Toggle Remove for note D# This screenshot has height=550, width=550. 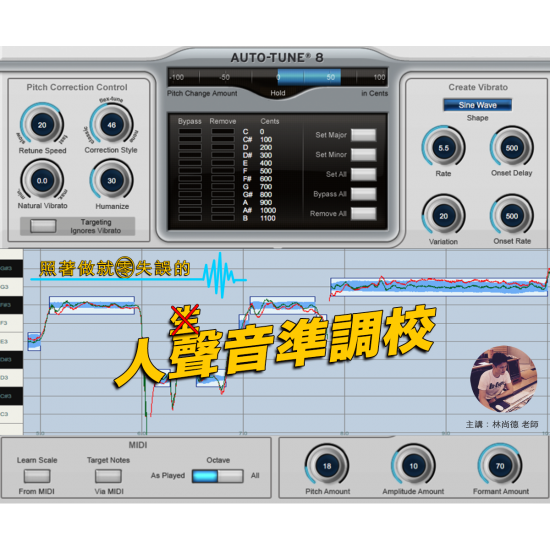(223, 155)
